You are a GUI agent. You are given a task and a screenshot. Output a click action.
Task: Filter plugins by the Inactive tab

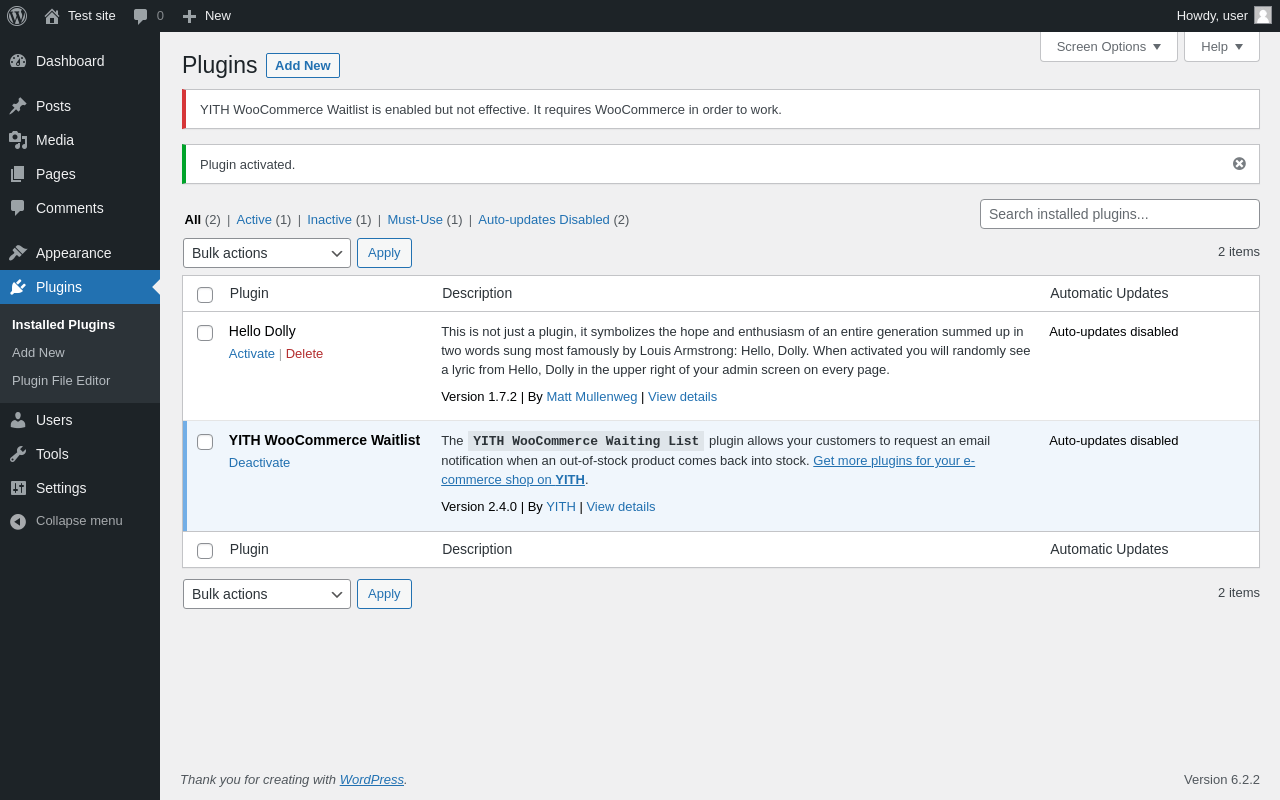329,220
